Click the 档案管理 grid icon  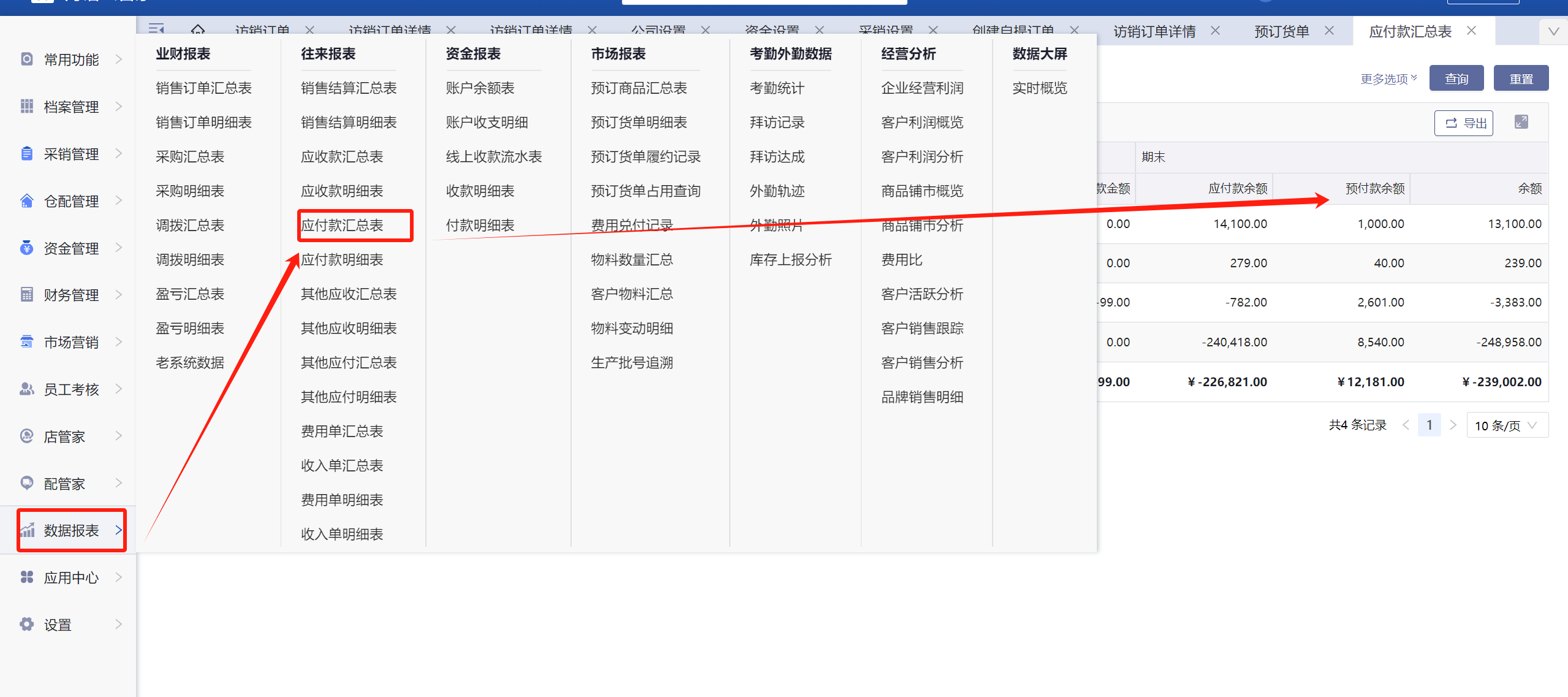(26, 107)
